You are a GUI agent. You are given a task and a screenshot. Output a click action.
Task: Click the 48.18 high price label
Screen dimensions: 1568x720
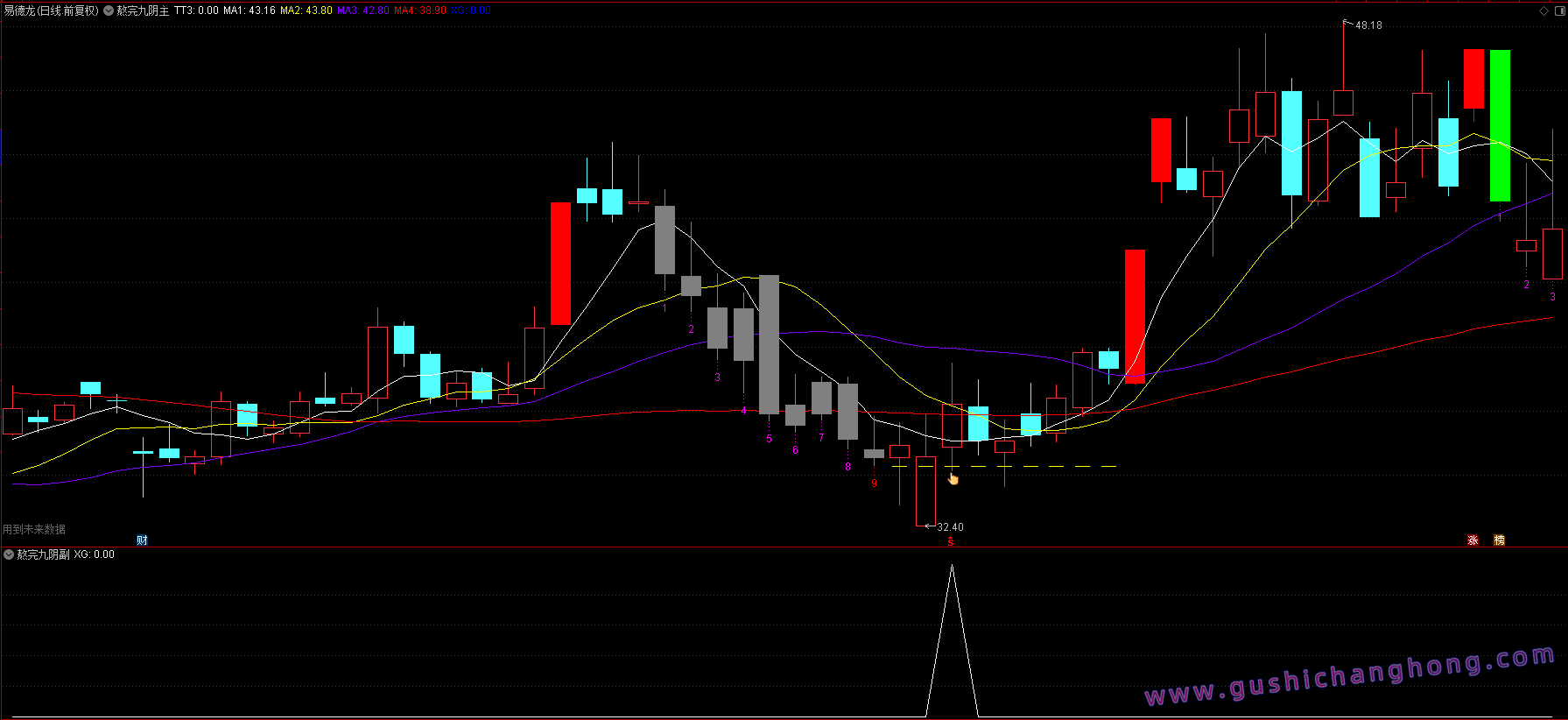1368,25
